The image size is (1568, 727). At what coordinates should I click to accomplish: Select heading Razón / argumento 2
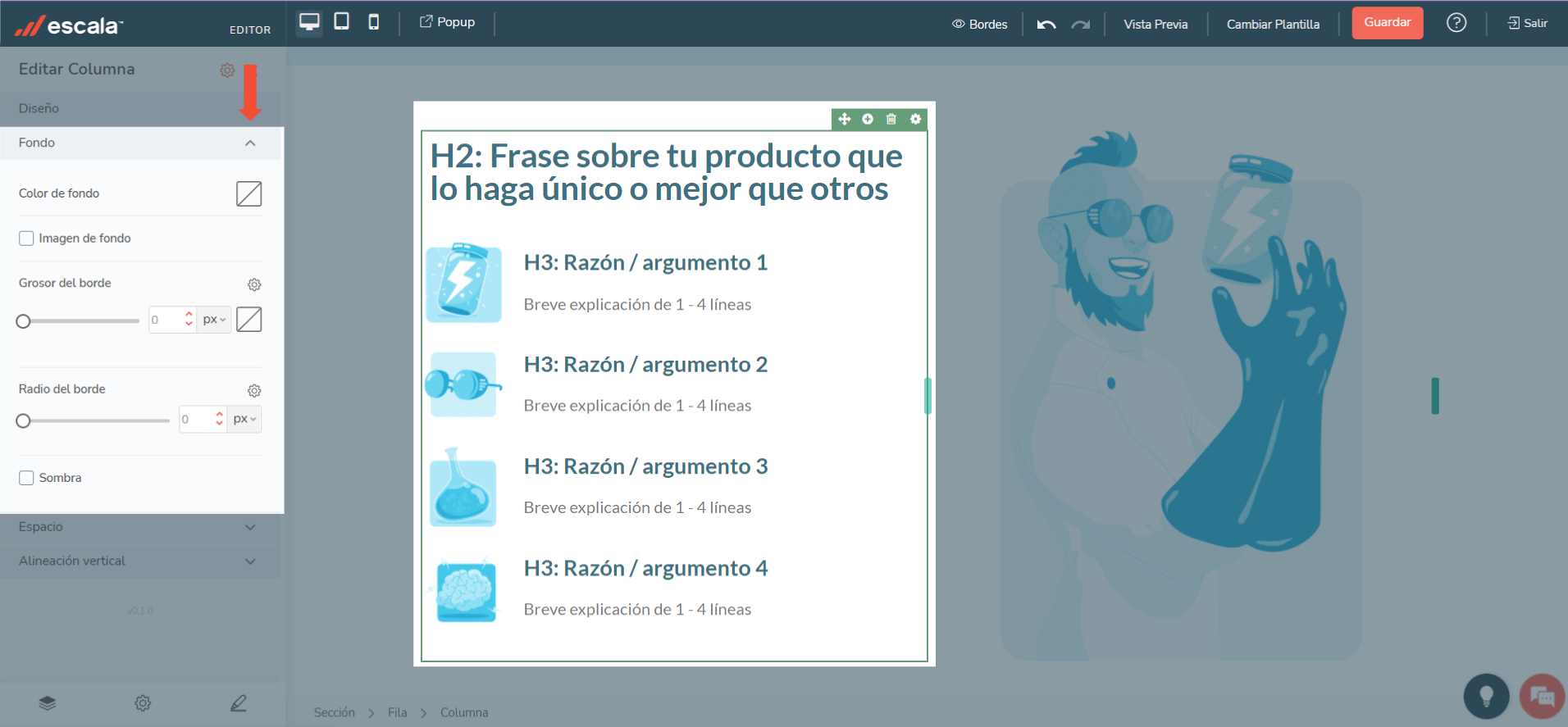click(645, 365)
